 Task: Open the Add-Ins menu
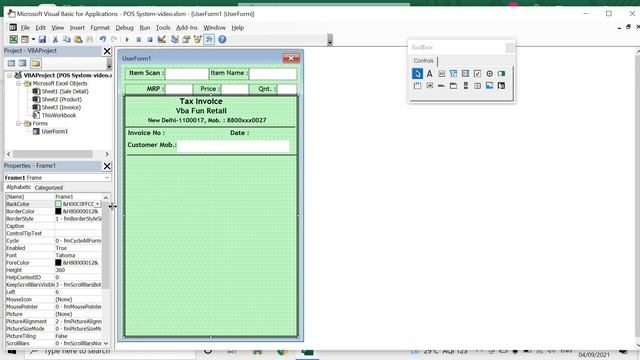tap(187, 28)
